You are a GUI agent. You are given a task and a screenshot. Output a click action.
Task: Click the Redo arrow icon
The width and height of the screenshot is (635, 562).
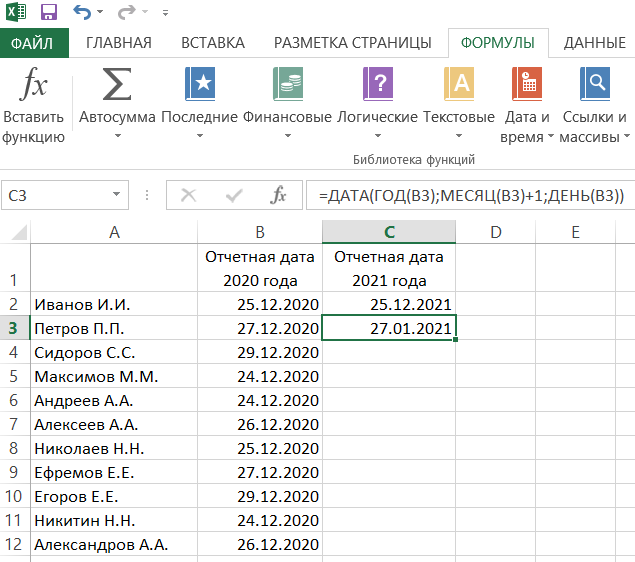point(126,12)
